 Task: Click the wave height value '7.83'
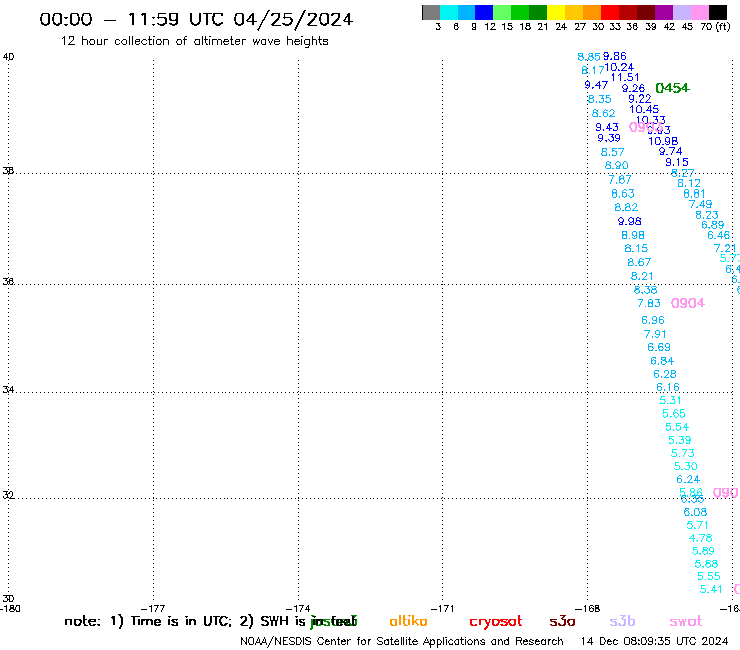click(x=649, y=304)
